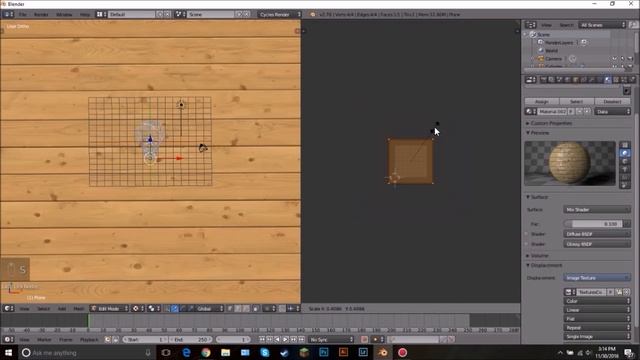Select flat plane preview type icon
Image resolution: width=640 pixels, height=360 pixels.
coord(624,145)
